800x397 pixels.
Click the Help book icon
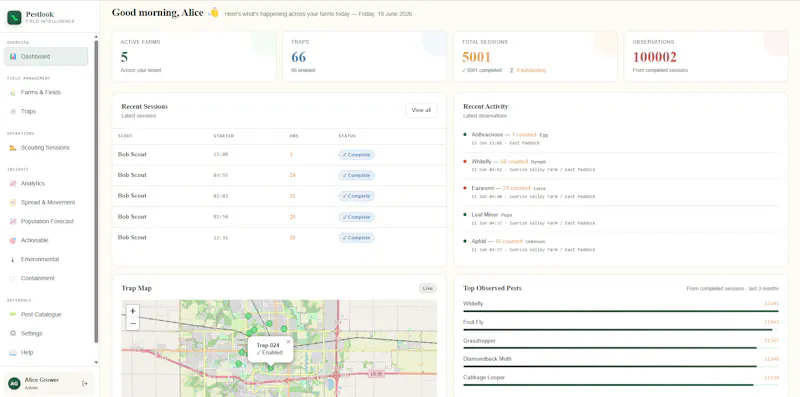coord(13,353)
